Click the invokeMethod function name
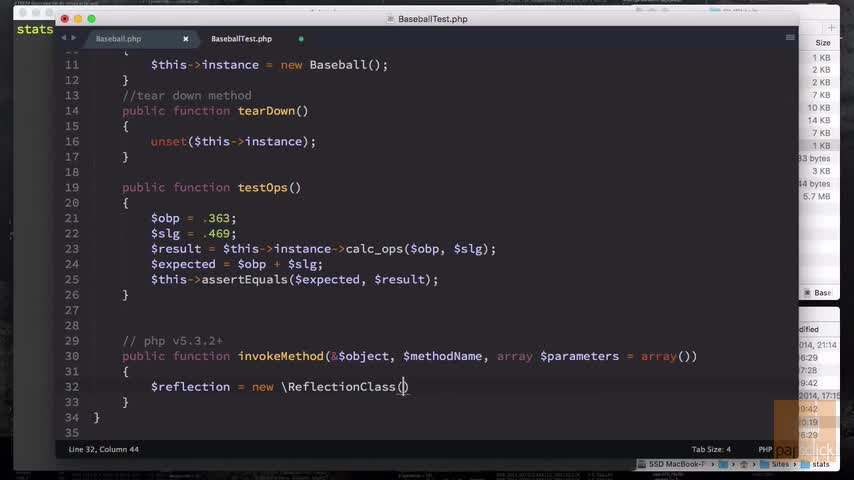Image resolution: width=854 pixels, height=480 pixels. pyautogui.click(x=281, y=356)
